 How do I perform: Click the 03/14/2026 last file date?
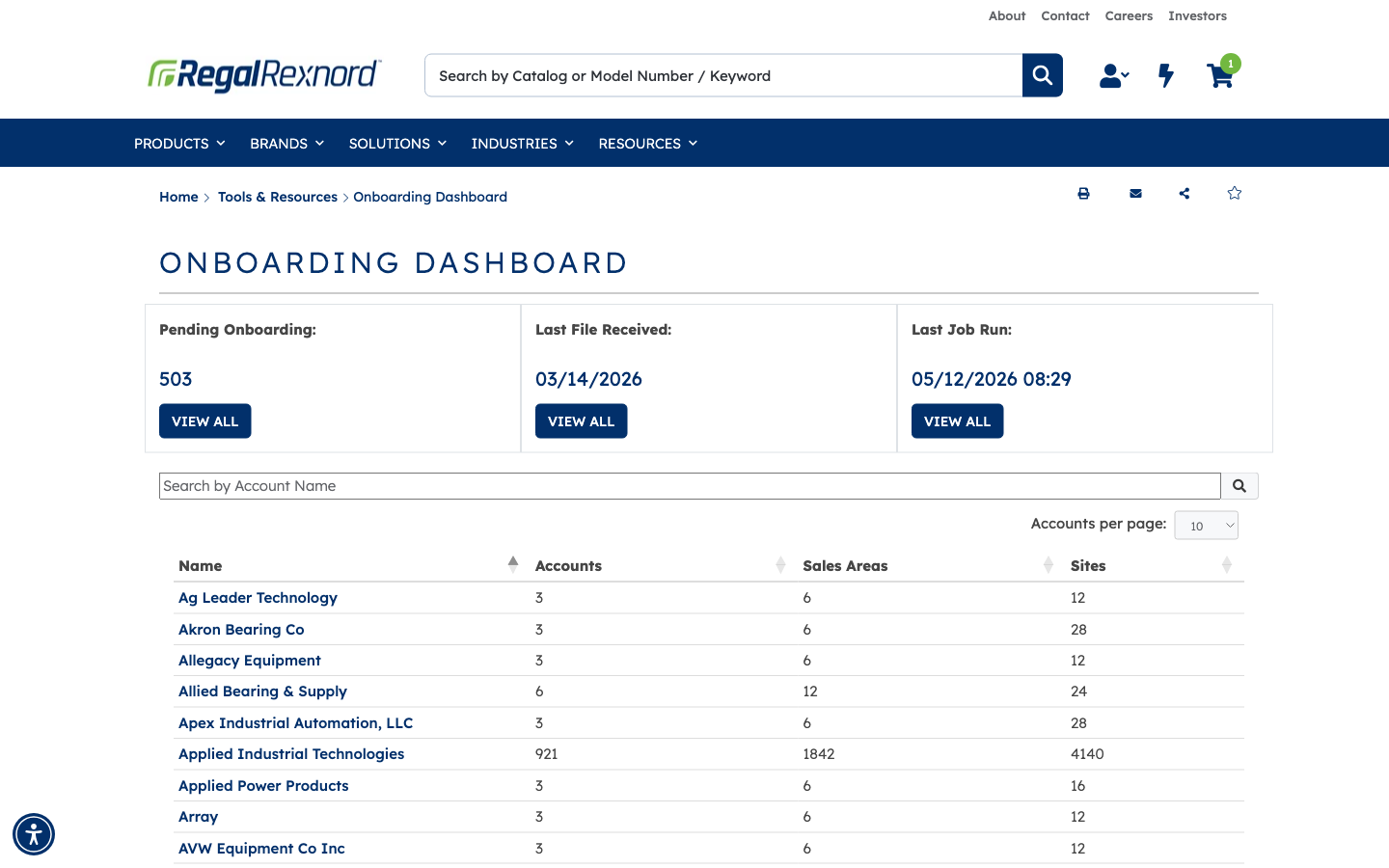click(588, 379)
